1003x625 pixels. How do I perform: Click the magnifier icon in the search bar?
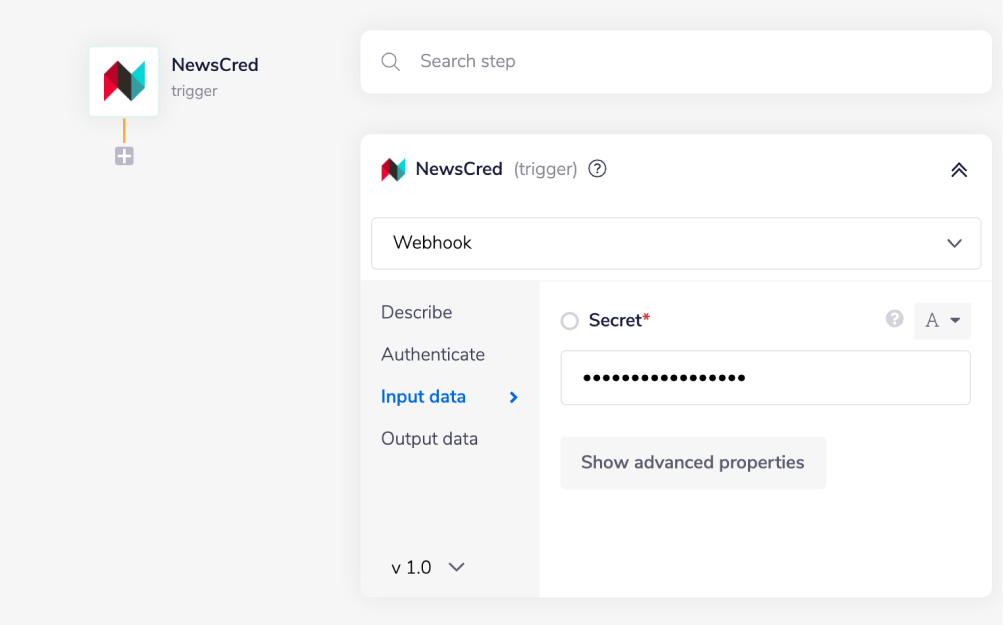coord(390,61)
